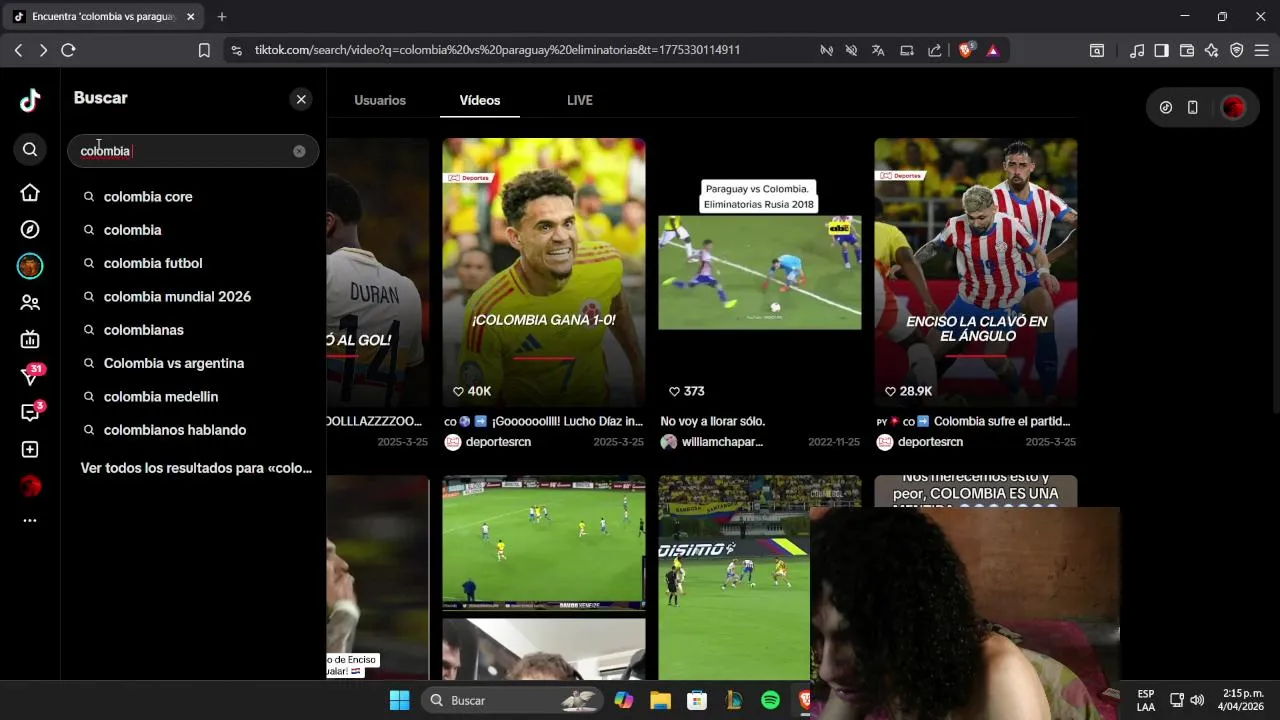This screenshot has height=720, width=1280.
Task: Open the Leo AI sparkle icon
Action: pos(1212,50)
